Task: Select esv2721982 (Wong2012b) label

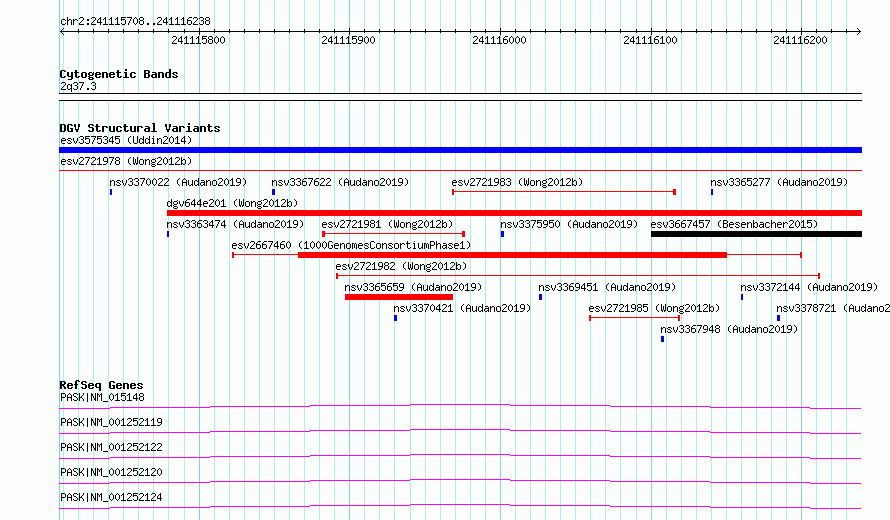Action: (401, 266)
